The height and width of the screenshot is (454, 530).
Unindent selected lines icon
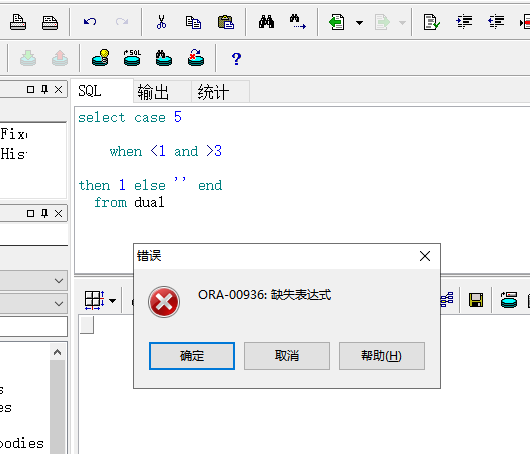496,22
